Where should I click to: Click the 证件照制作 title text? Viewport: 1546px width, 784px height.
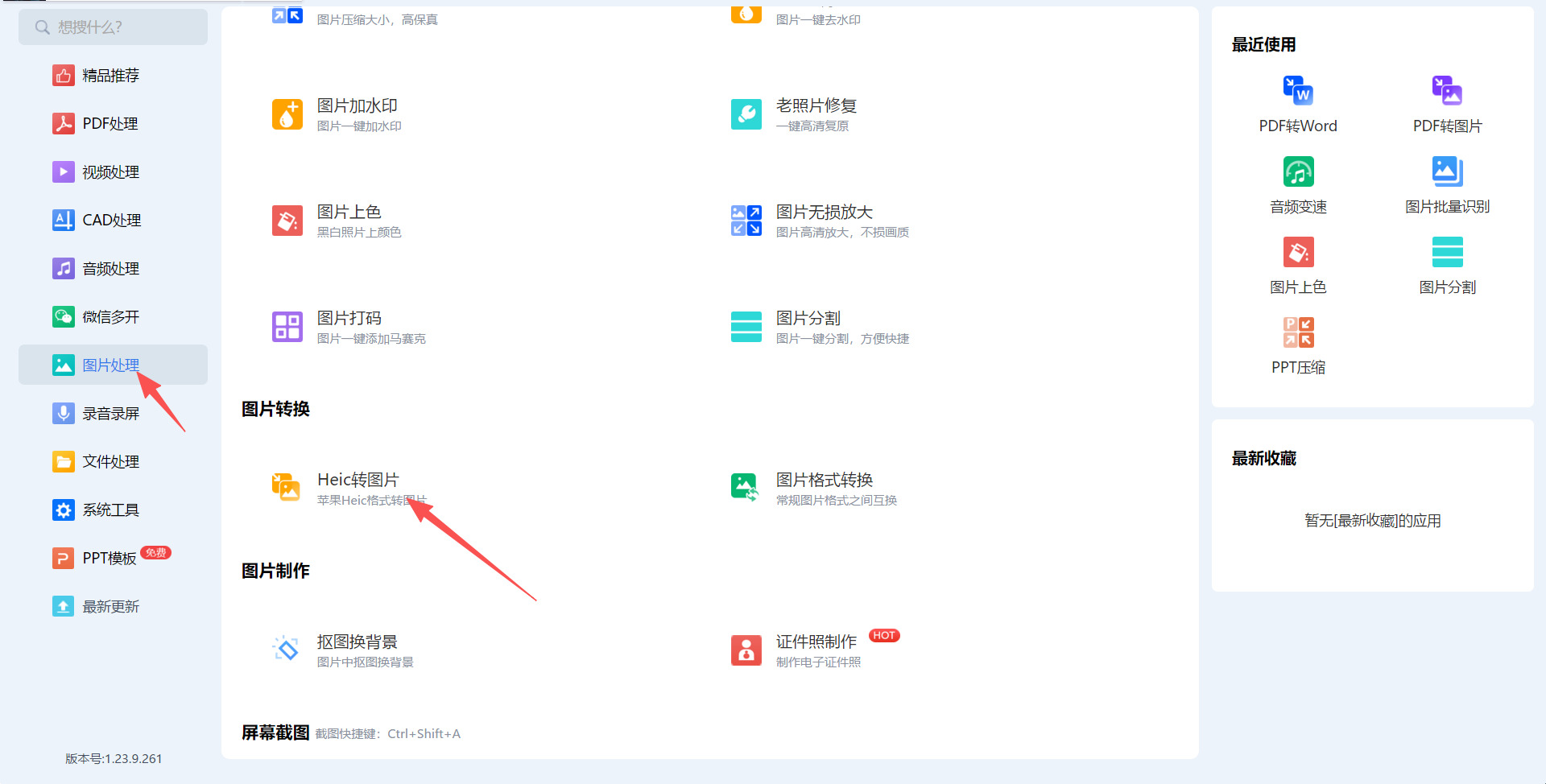click(x=816, y=642)
